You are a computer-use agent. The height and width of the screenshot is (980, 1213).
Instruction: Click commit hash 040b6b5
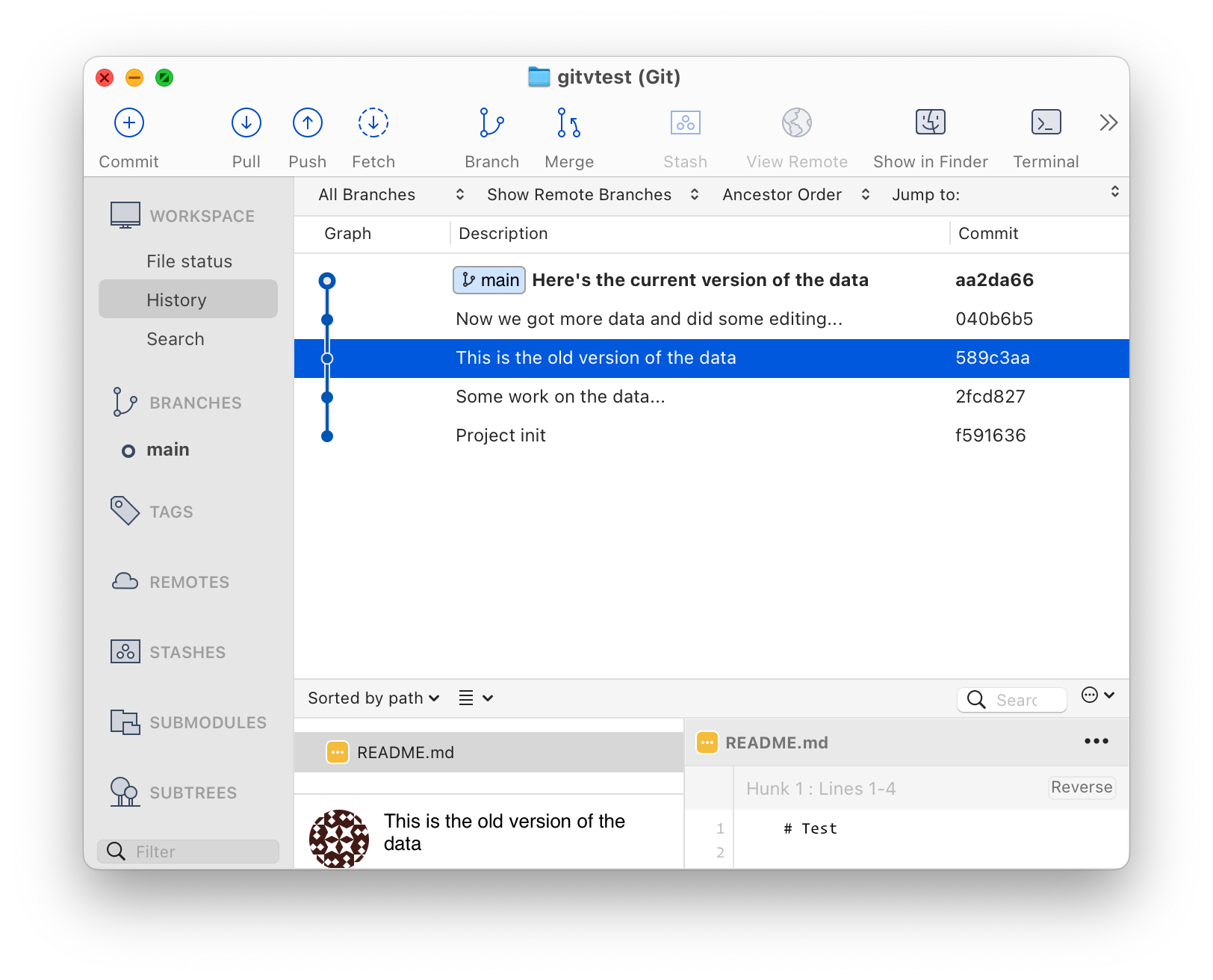click(x=993, y=320)
